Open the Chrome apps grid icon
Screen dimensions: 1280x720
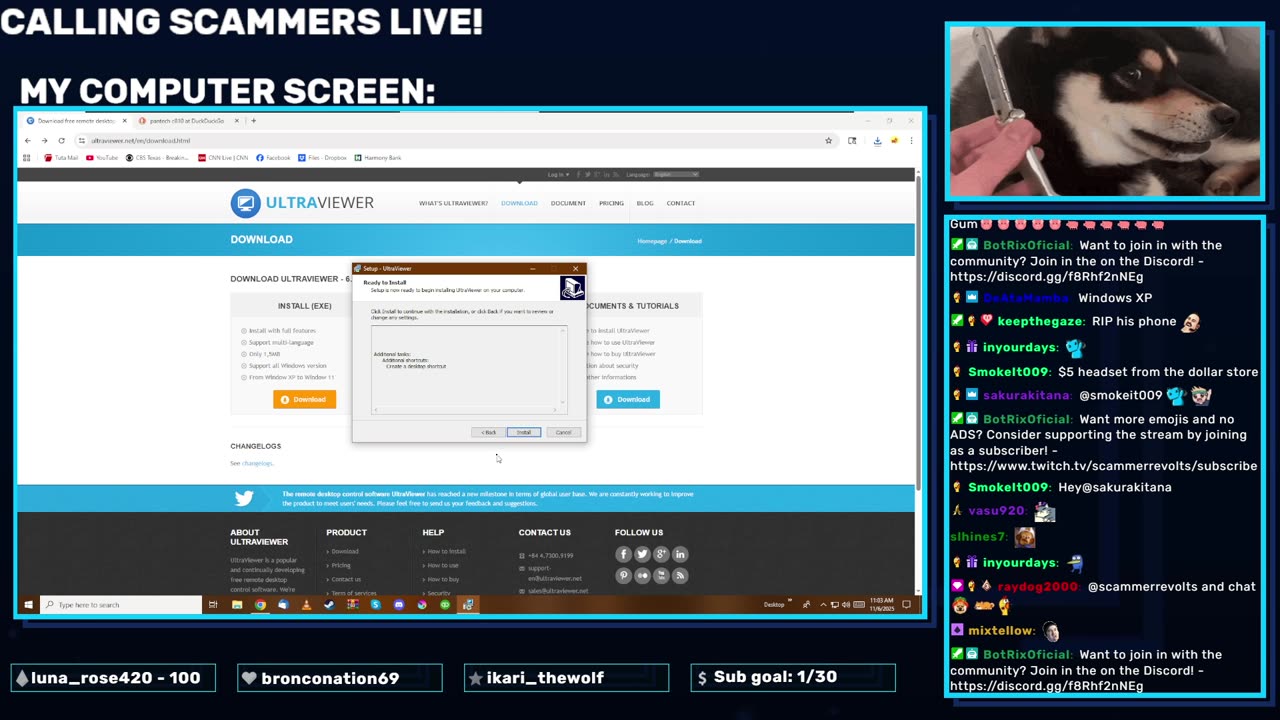tap(26, 157)
